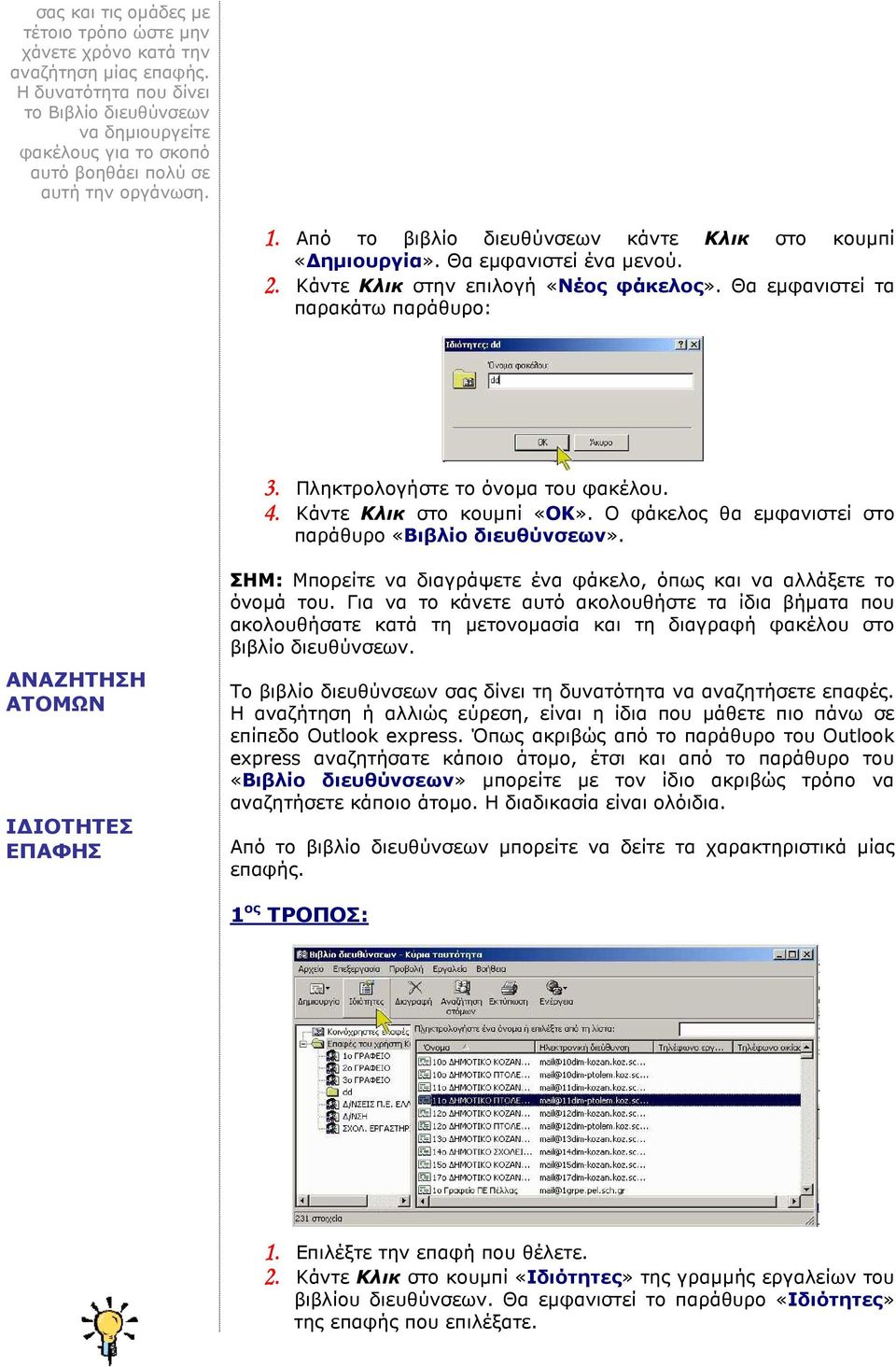This screenshot has height=1367, width=896.
Task: Click the Διαγραφή (X) toolbar icon
Action: pyautogui.click(x=413, y=994)
